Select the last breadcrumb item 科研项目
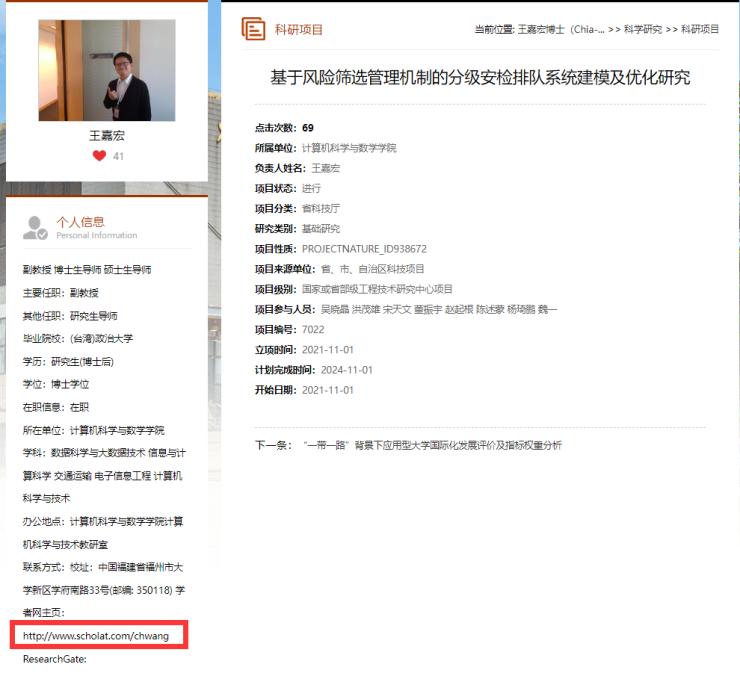This screenshot has width=740, height=676. click(x=700, y=30)
